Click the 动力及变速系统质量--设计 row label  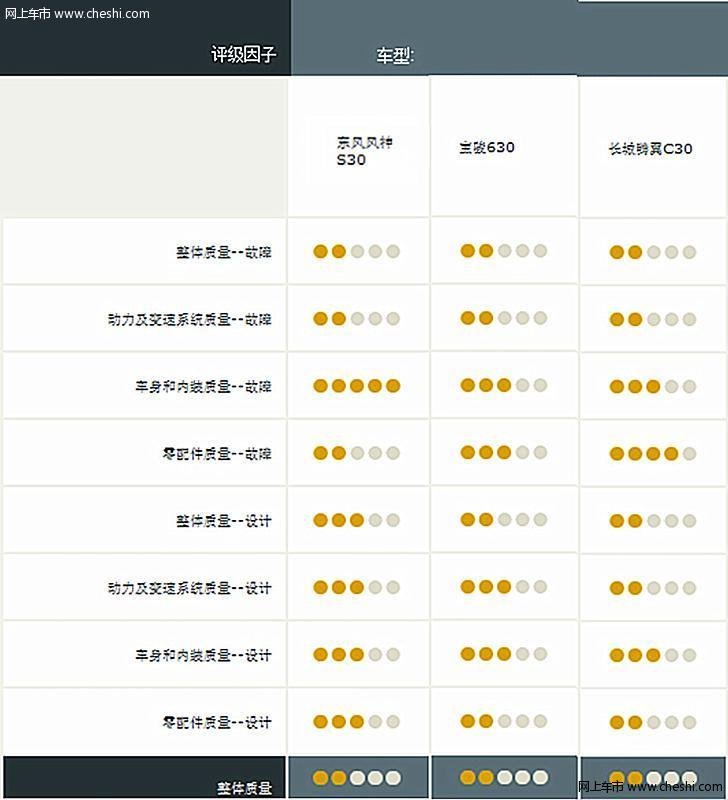point(189,588)
